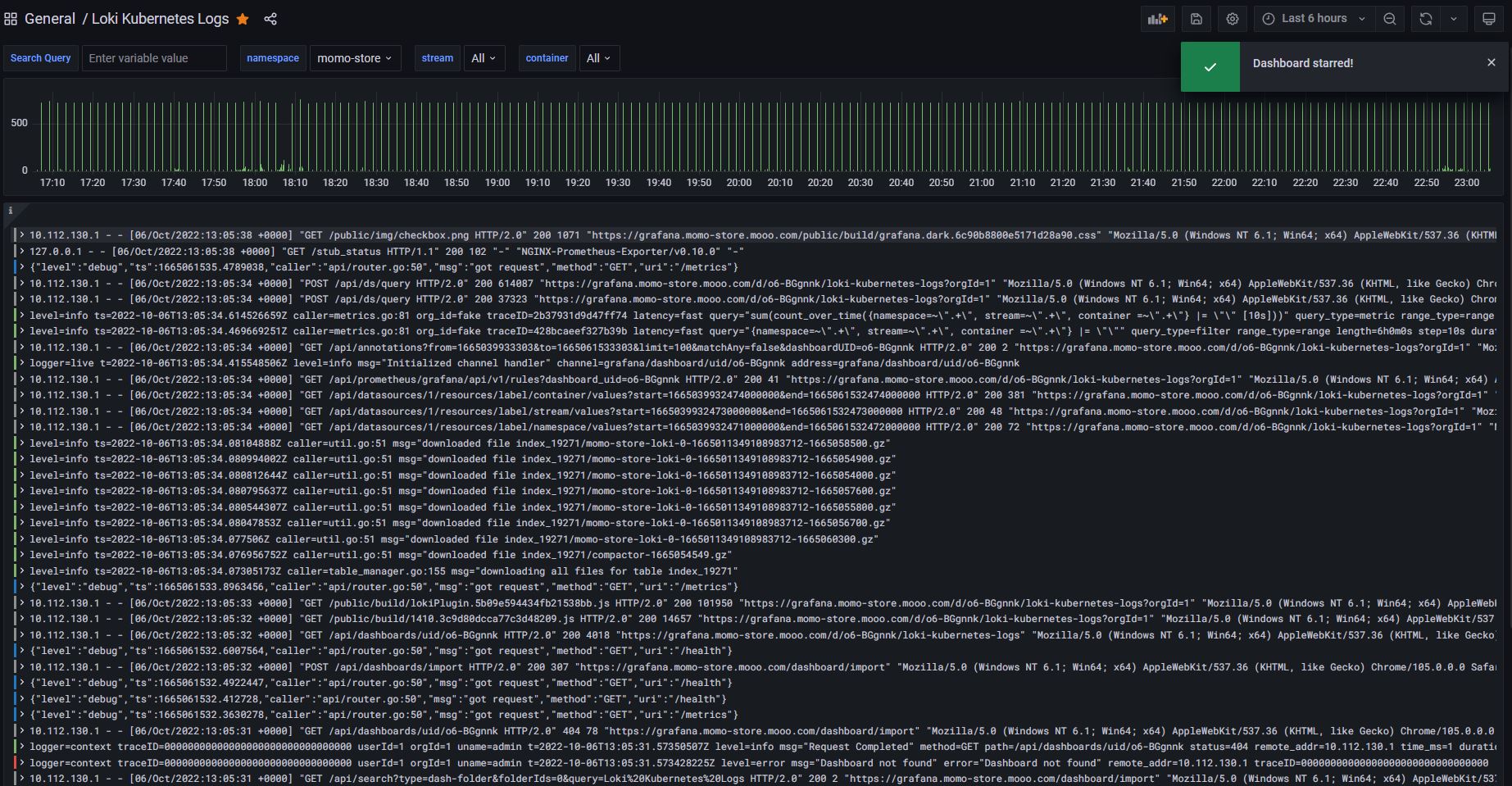The image size is (1512, 786).
Task: Open dashboard settings via the gear icon
Action: tap(1233, 18)
